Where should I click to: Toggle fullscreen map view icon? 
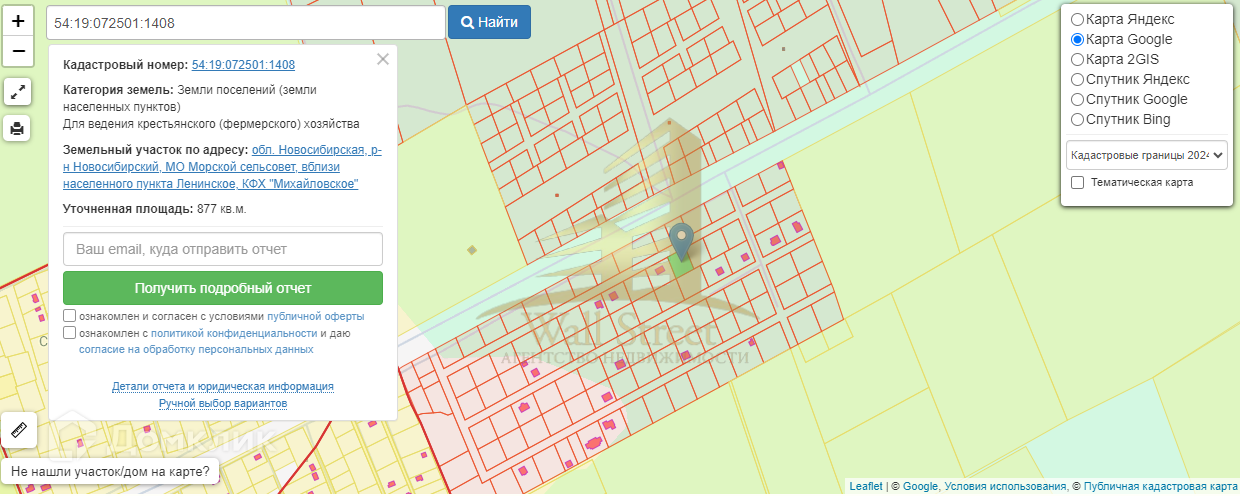(18, 92)
